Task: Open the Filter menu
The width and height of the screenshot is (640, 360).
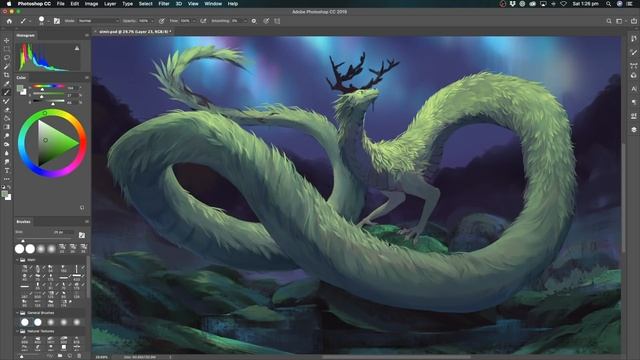Action: 164,4
